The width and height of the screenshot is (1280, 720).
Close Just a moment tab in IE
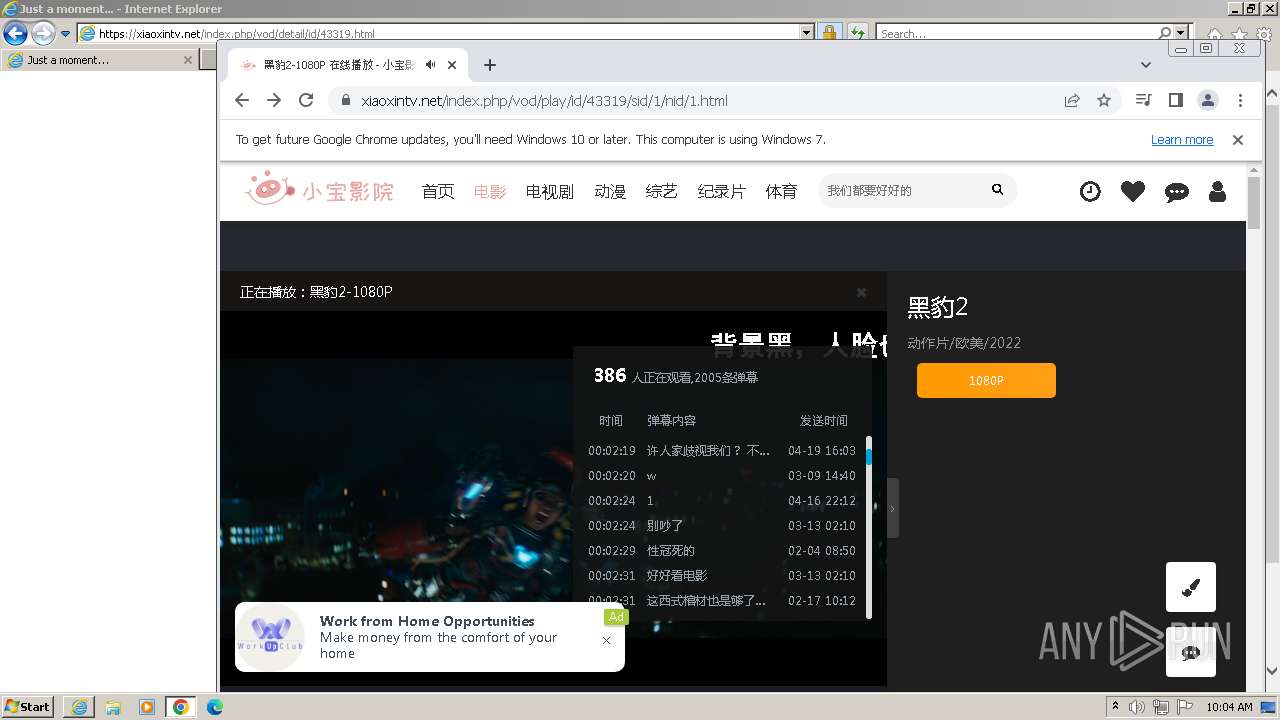[187, 60]
